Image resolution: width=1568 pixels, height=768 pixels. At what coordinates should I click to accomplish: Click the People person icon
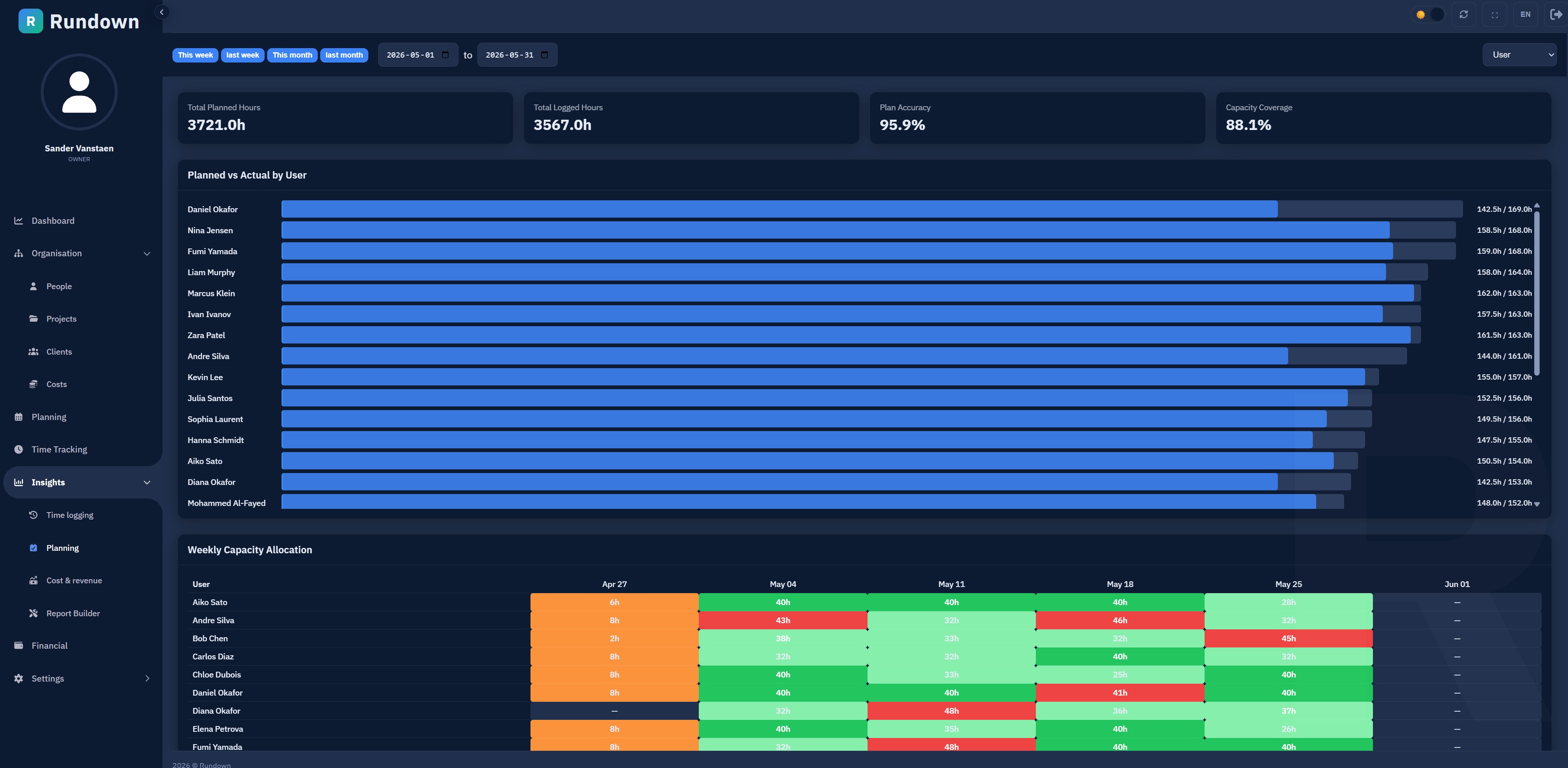pos(33,287)
